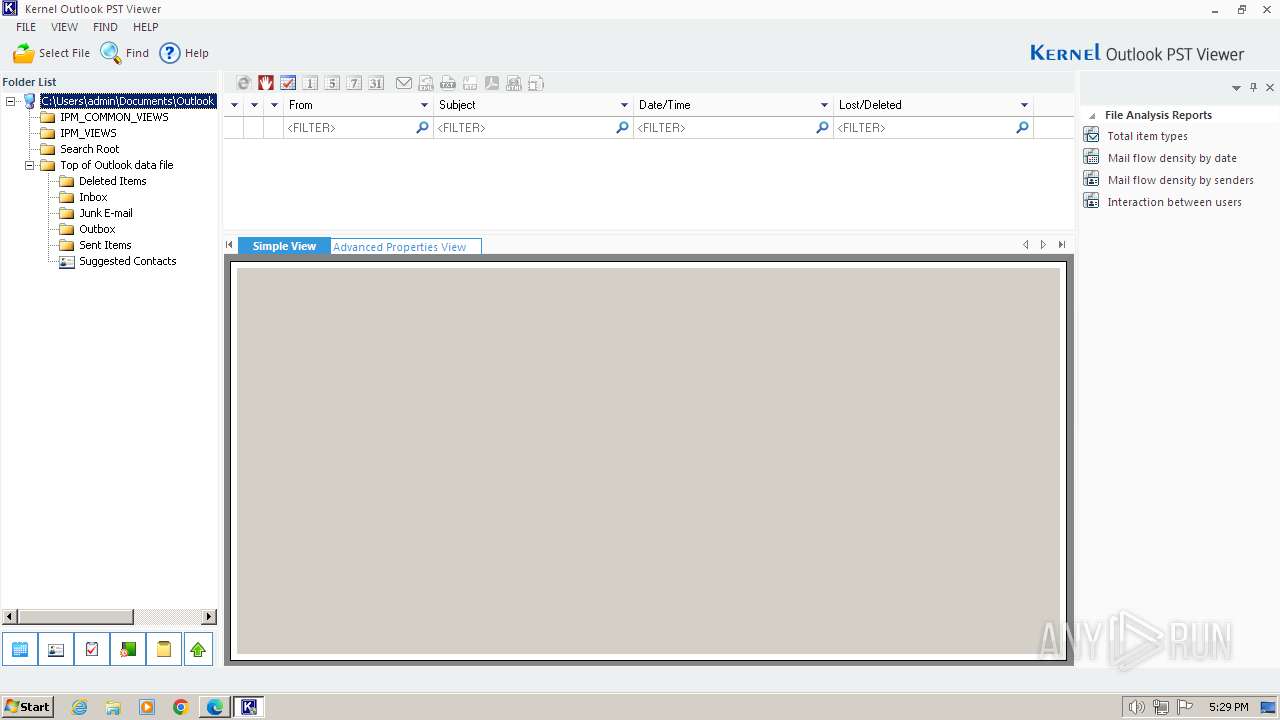Open the HELP menu
This screenshot has width=1280, height=720.
[146, 27]
